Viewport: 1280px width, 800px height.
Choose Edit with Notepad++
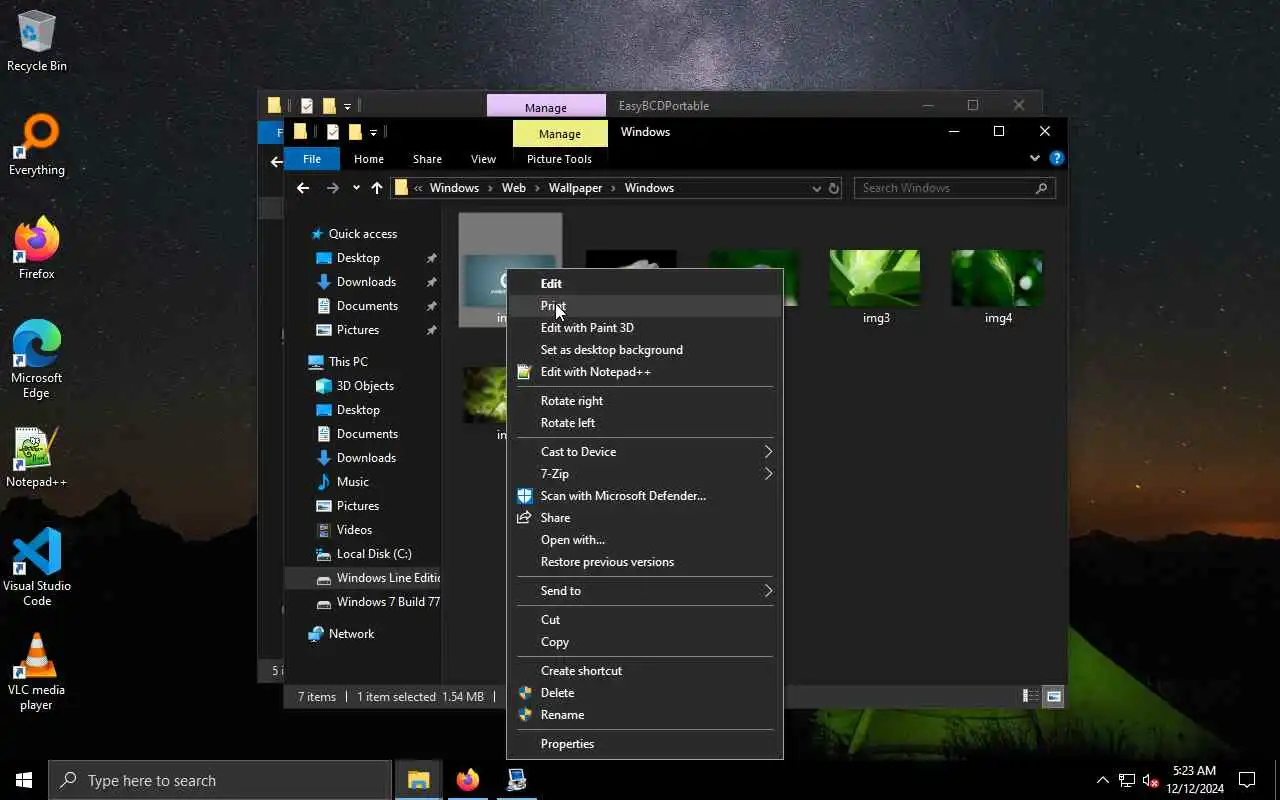(645, 372)
